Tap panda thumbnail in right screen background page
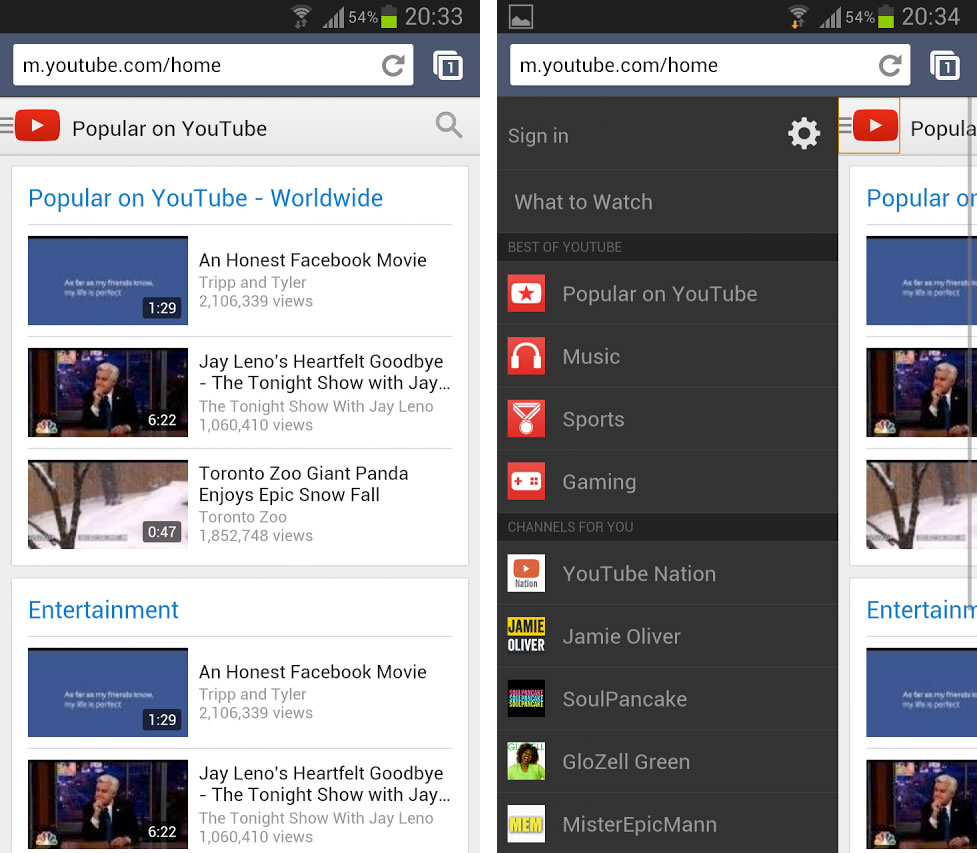The image size is (977, 853). [x=921, y=505]
